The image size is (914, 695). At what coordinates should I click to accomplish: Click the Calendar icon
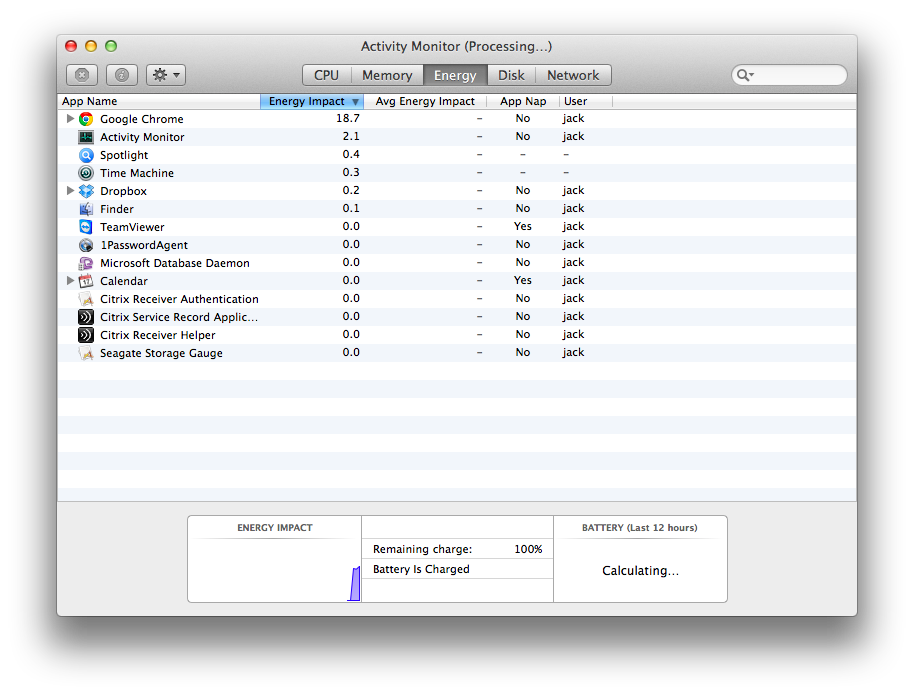coord(86,281)
